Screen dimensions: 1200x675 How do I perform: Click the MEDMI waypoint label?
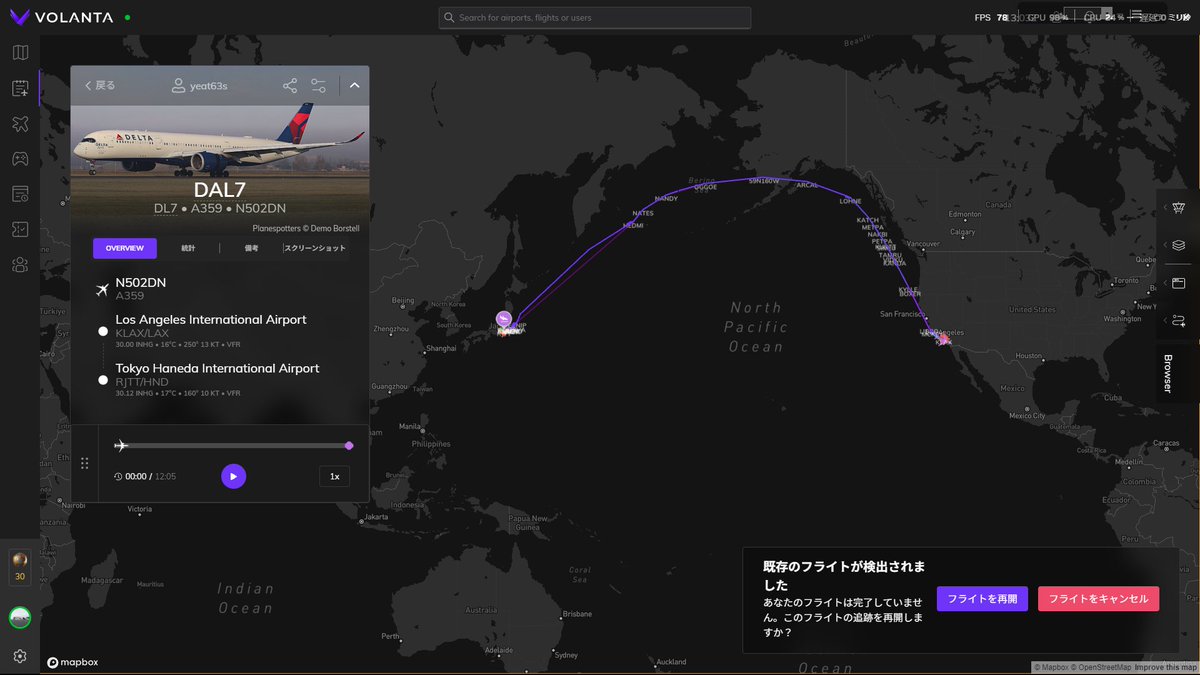click(634, 226)
